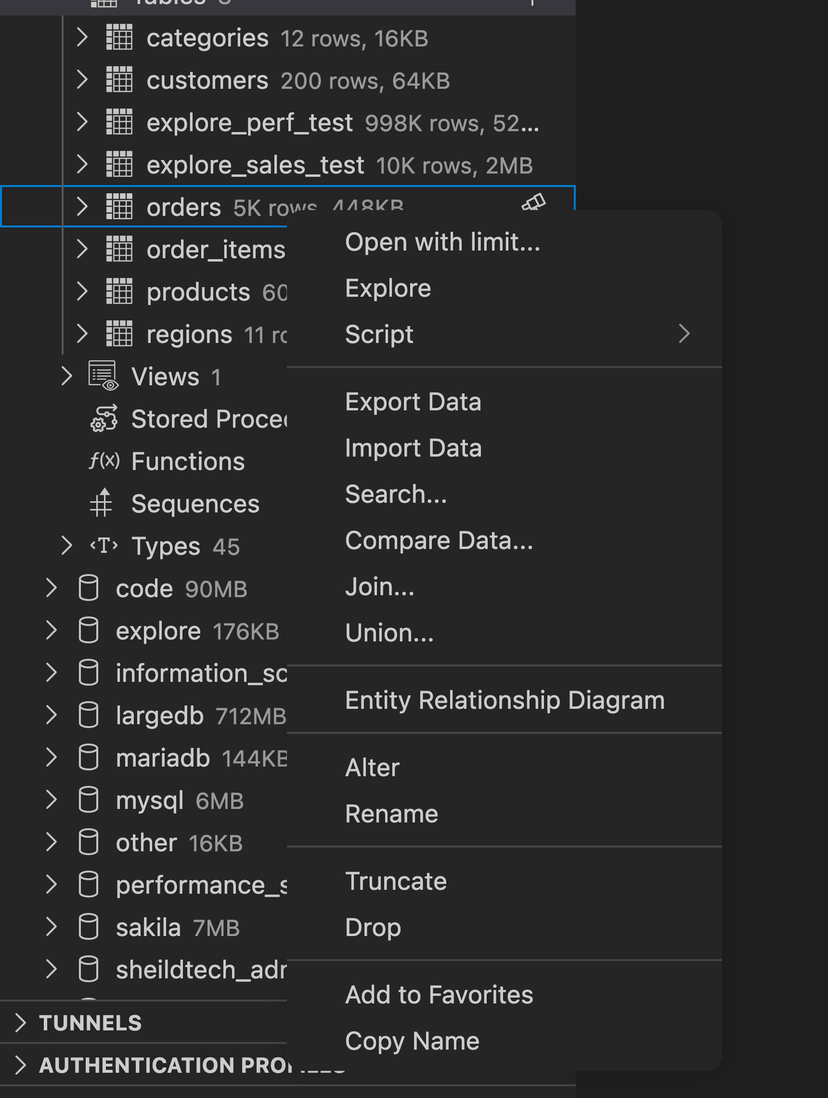Open the Script submenu
The width and height of the screenshot is (828, 1098).
tap(379, 334)
